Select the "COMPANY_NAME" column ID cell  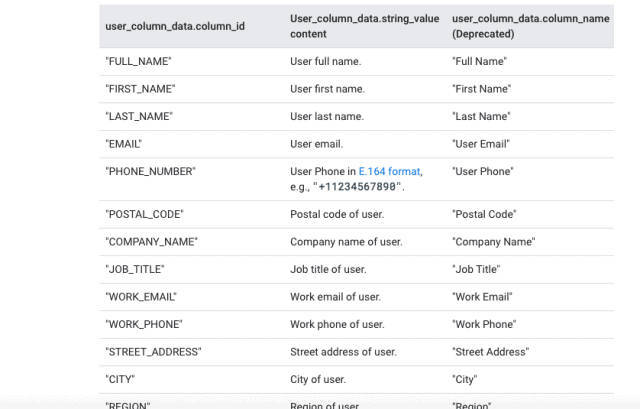[x=151, y=242]
